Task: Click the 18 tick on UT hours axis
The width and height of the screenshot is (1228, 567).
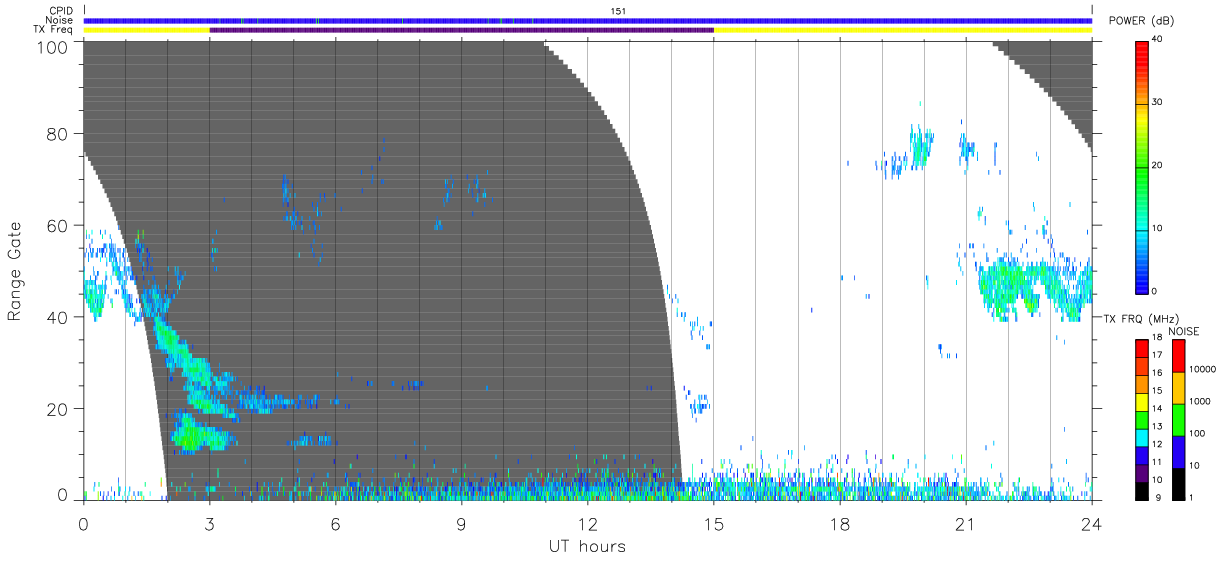Action: (x=839, y=524)
